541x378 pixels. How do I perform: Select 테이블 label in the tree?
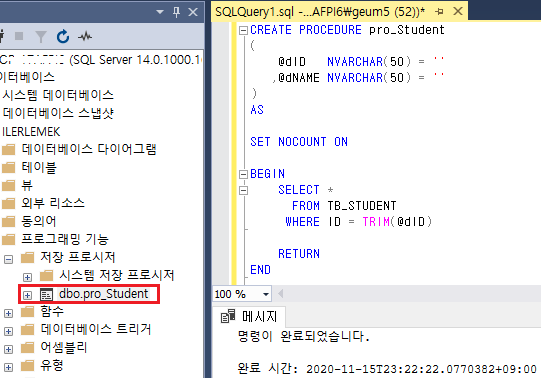(39, 167)
